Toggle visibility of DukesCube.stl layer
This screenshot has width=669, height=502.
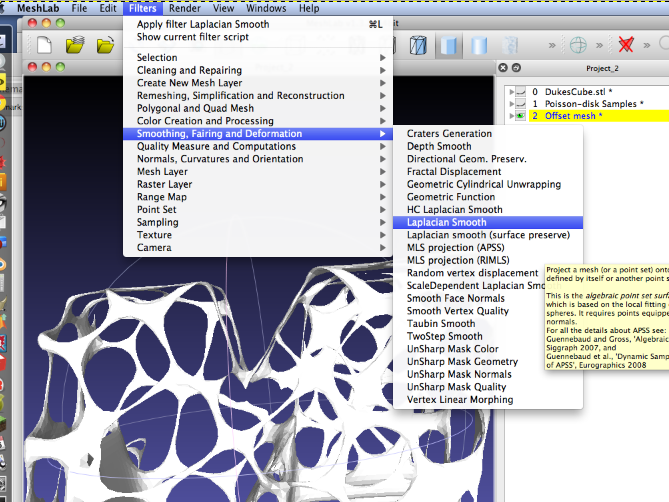tap(521, 92)
